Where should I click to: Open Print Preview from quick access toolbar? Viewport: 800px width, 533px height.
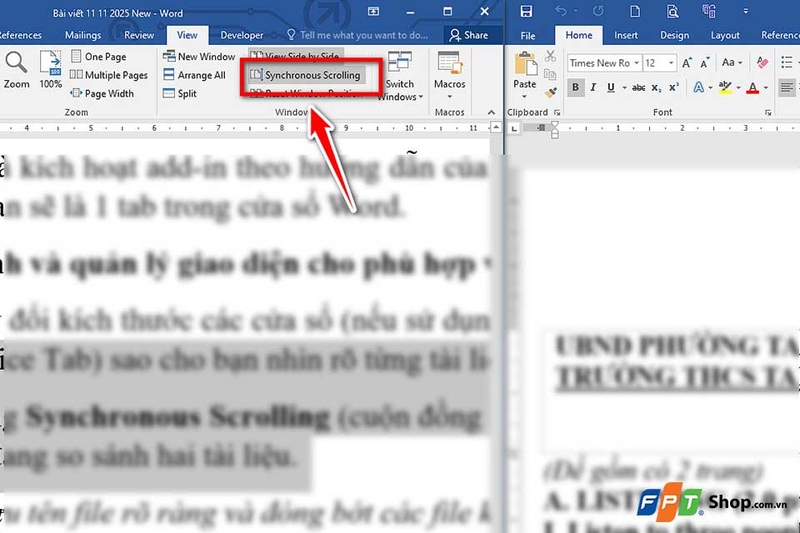pyautogui.click(x=672, y=11)
